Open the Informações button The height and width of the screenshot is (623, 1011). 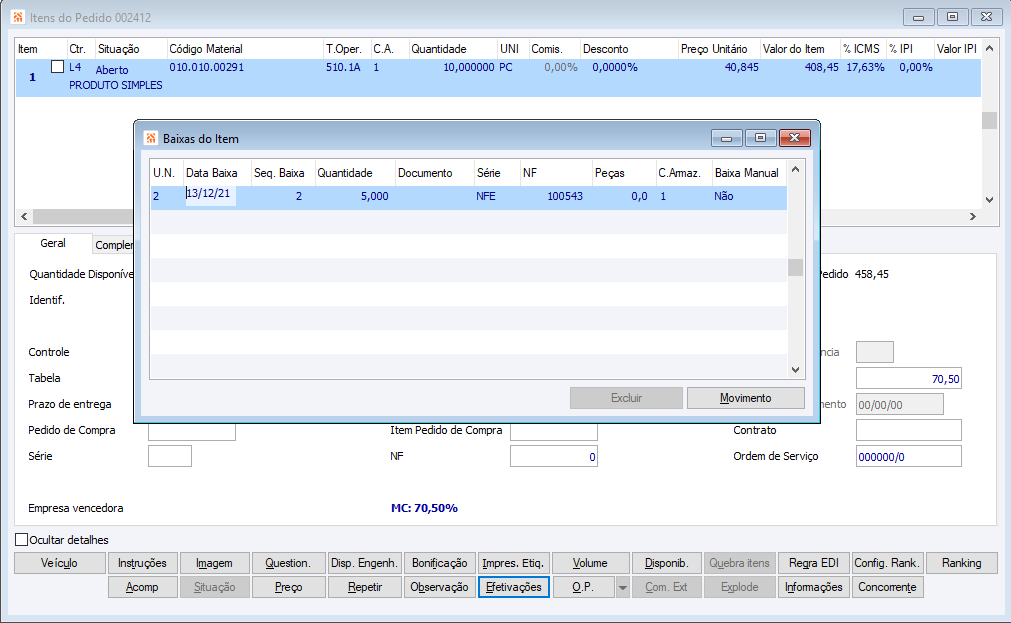pyautogui.click(x=814, y=588)
